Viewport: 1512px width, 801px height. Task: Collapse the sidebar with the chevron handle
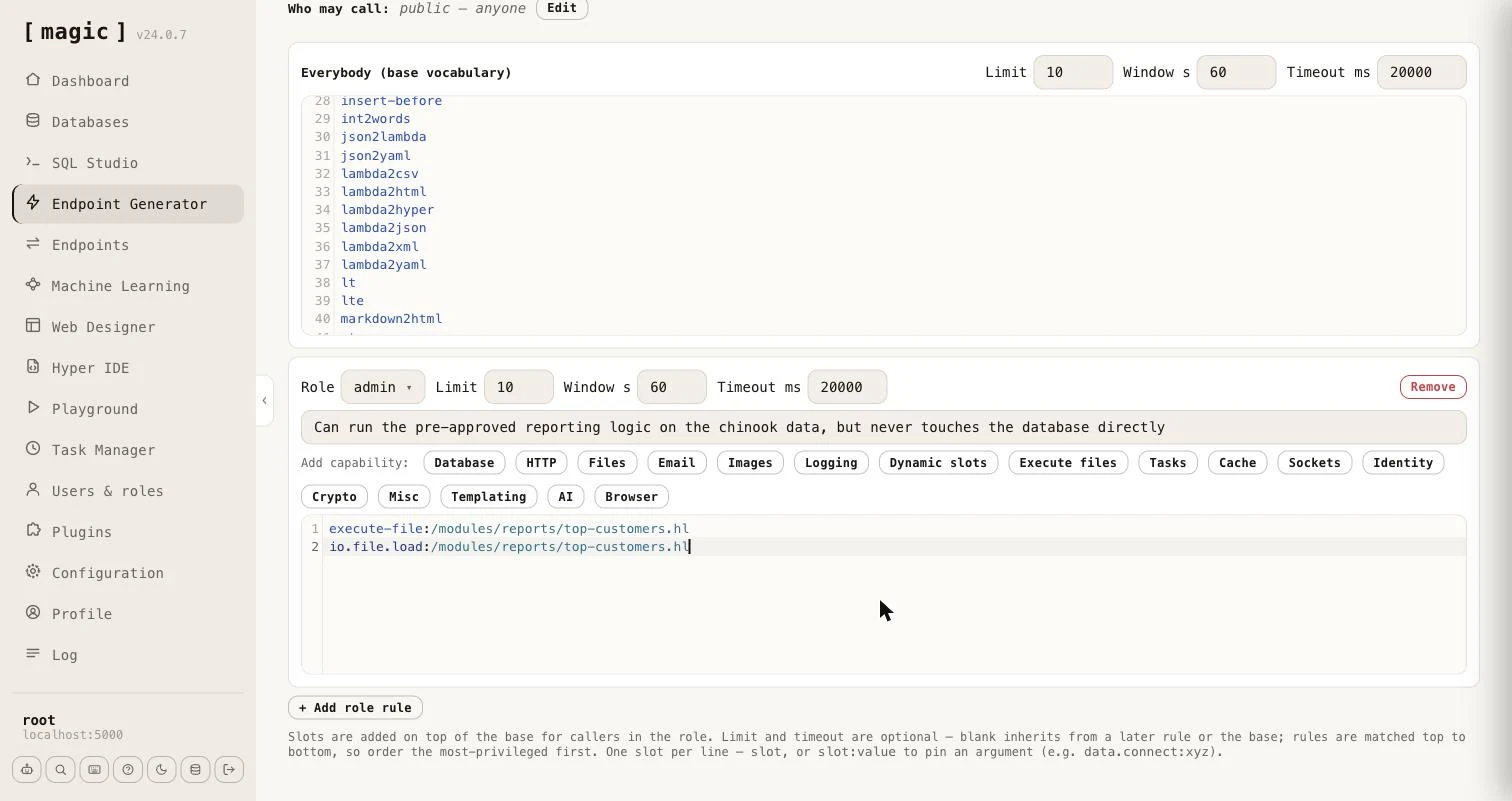point(264,401)
